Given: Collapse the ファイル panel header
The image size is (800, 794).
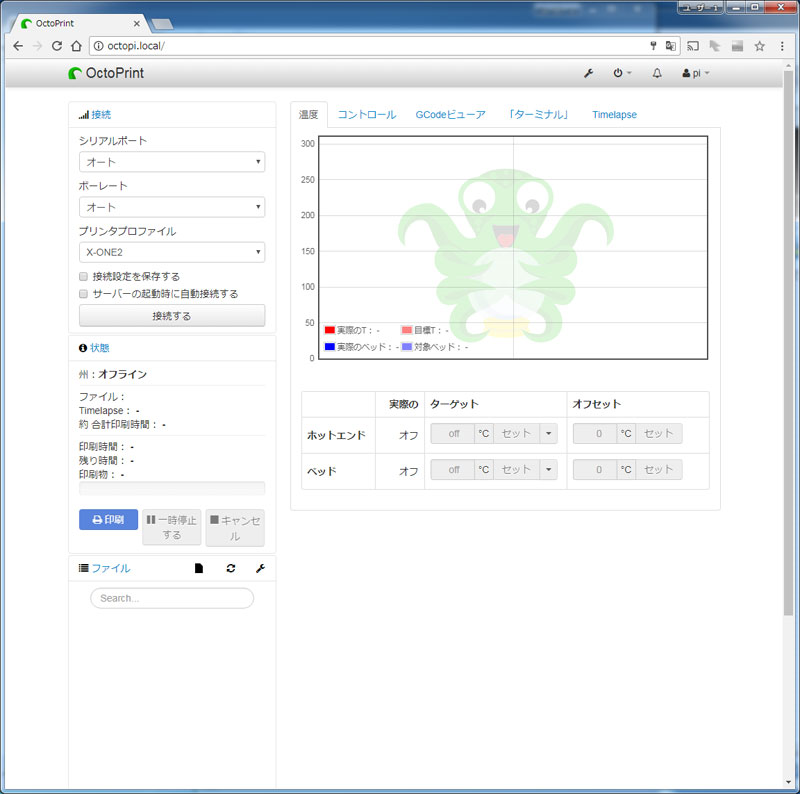Looking at the screenshot, I should pyautogui.click(x=110, y=568).
